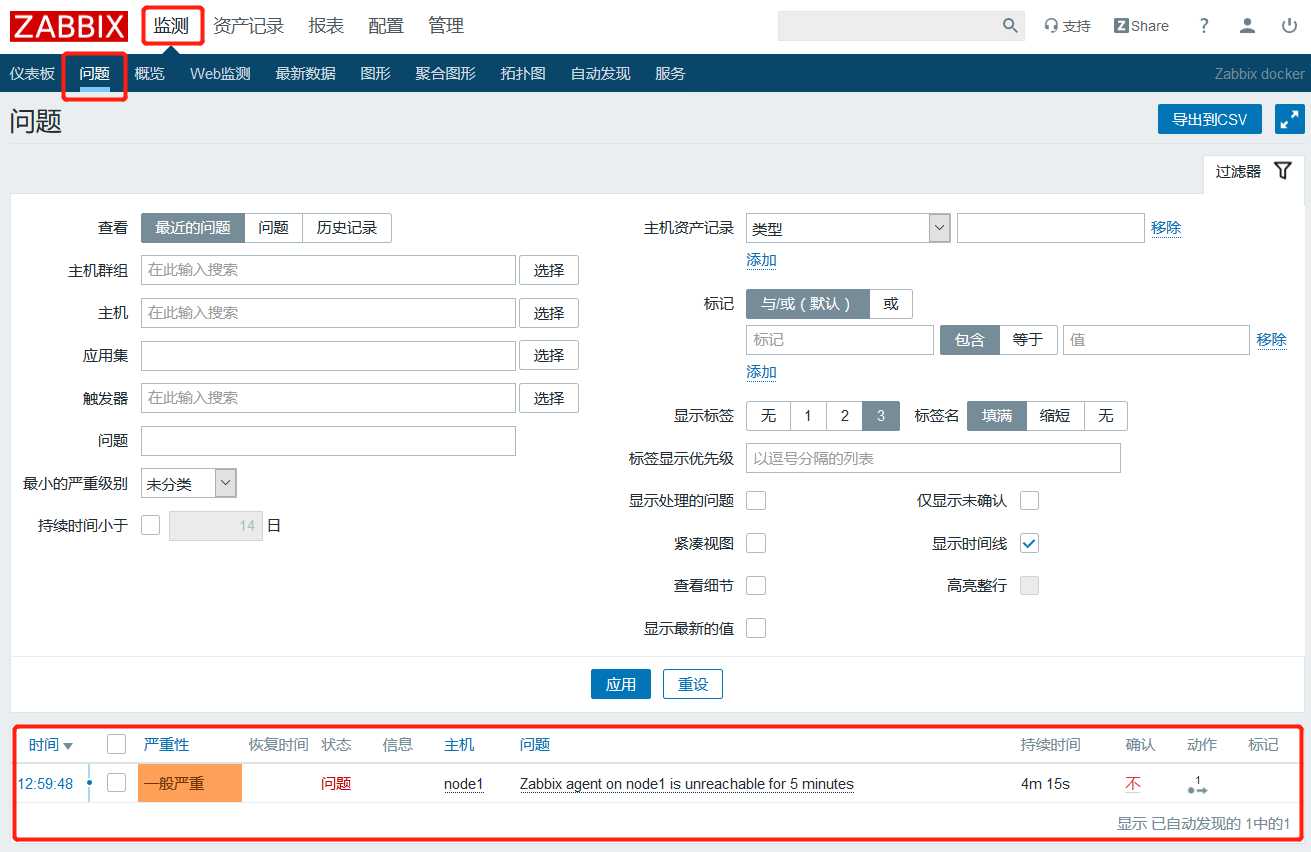
Task: Select 或 tag operator
Action: tap(891, 303)
